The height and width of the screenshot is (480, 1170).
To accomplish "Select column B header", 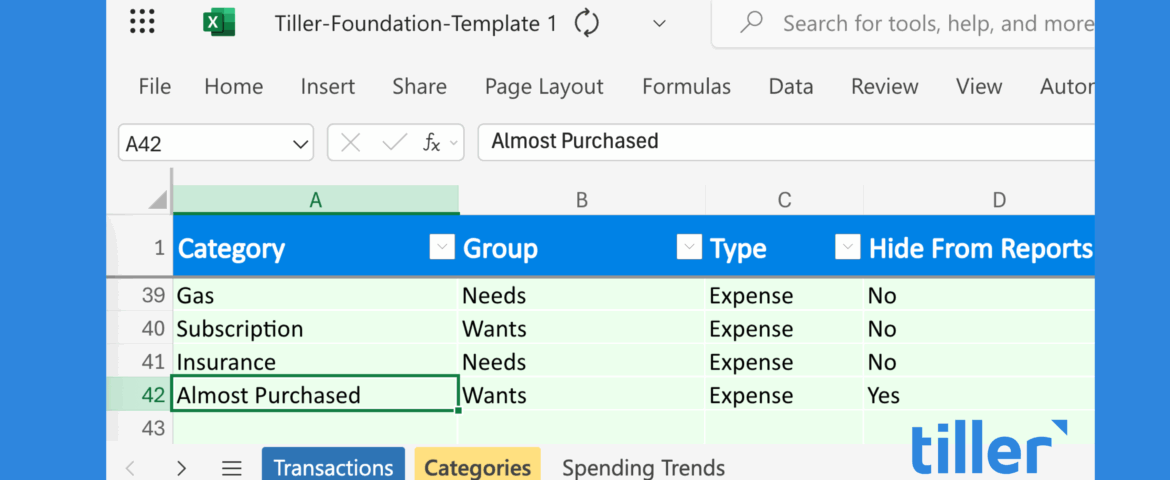I will pos(582,199).
